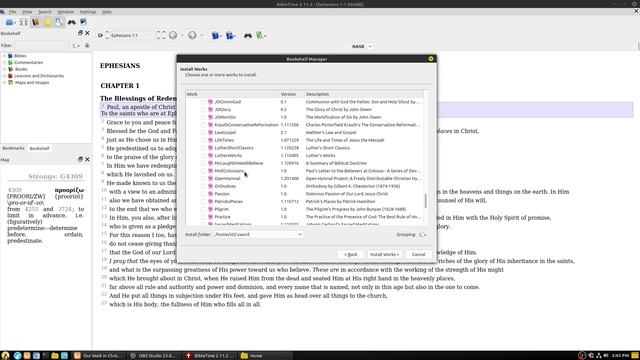Check the Passion work checkbox
The width and height of the screenshot is (640, 360).
[203, 194]
